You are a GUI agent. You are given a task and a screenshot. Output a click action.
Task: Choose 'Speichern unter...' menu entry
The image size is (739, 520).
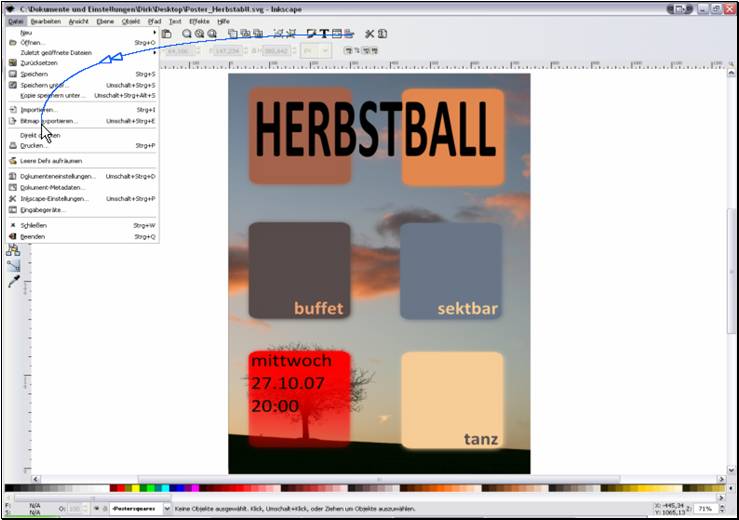pyautogui.click(x=42, y=85)
